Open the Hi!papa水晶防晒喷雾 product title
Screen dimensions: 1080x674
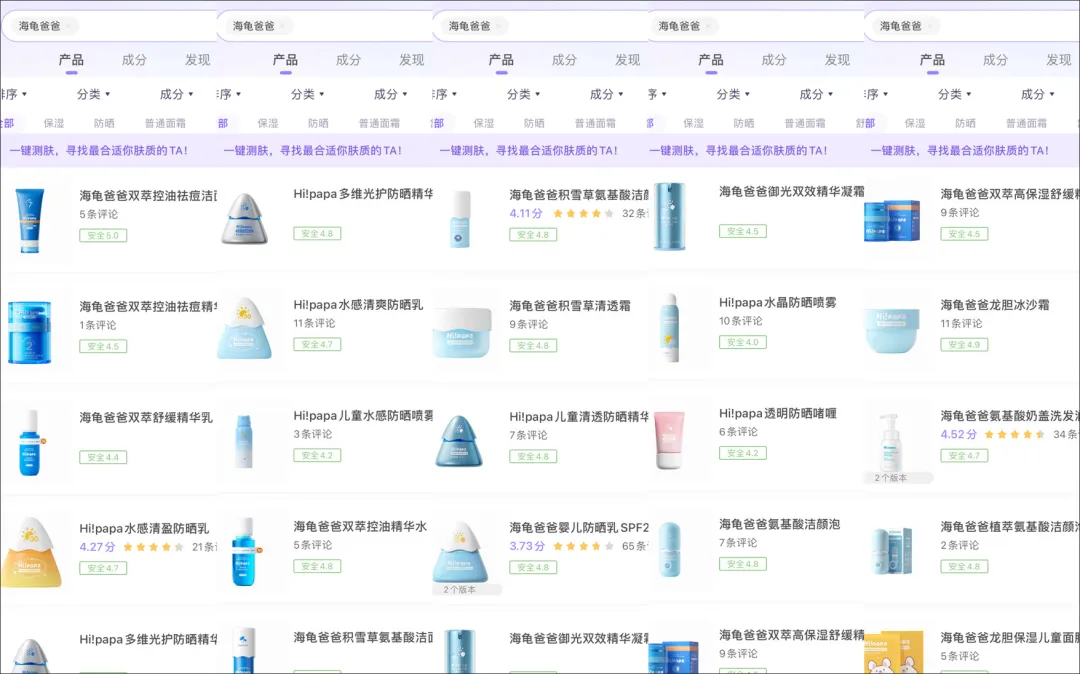click(778, 302)
